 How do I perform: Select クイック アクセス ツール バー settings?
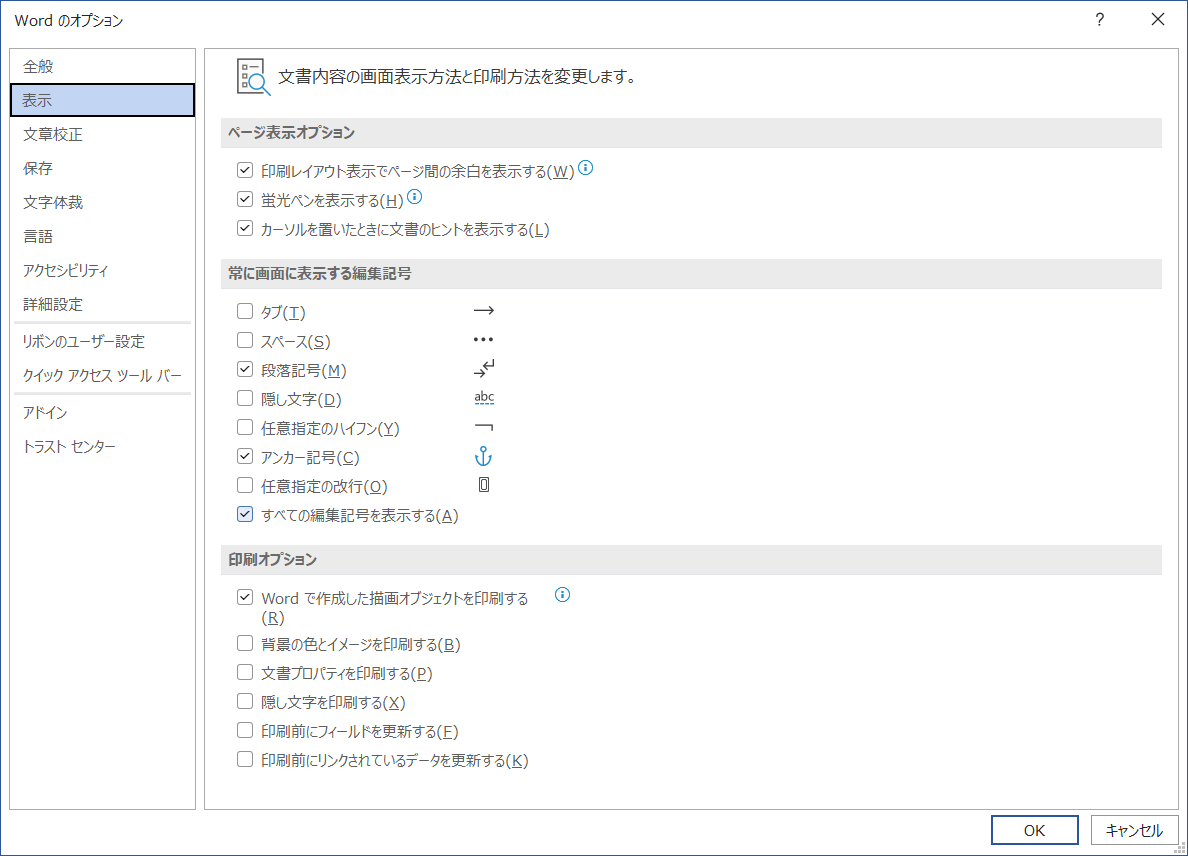[x=102, y=376]
